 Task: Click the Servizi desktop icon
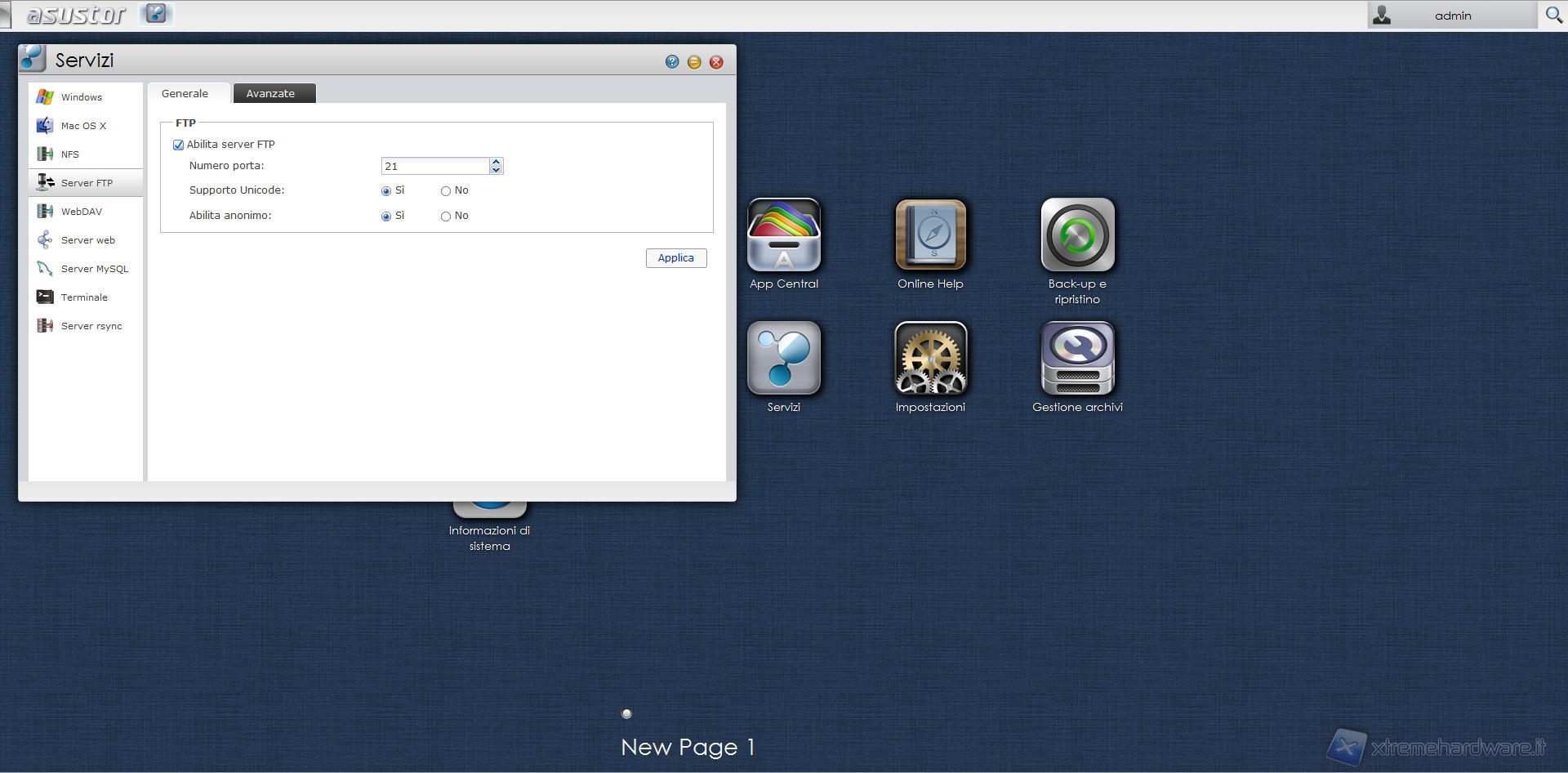[x=783, y=358]
